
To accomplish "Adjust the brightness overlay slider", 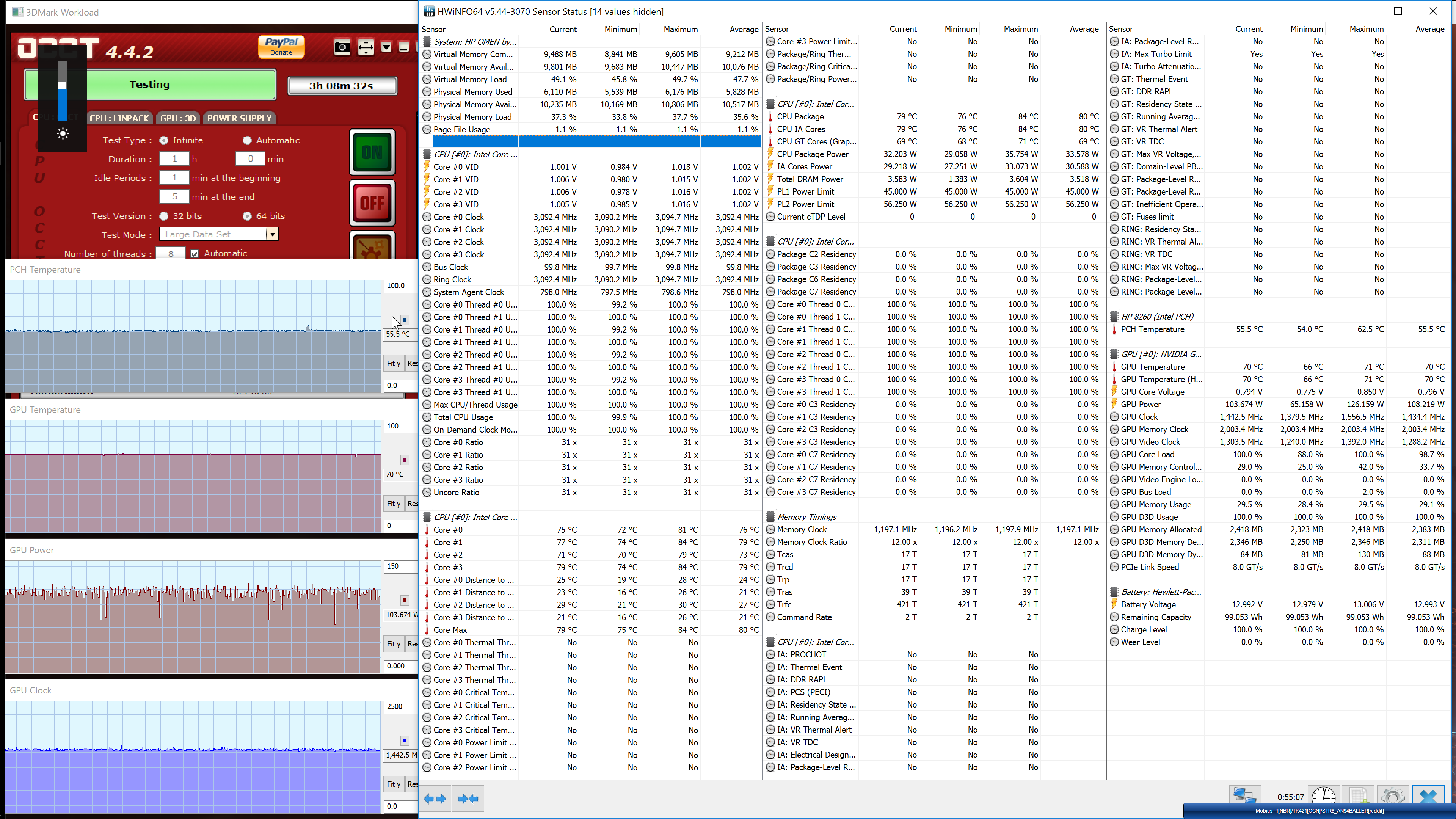I will click(63, 91).
